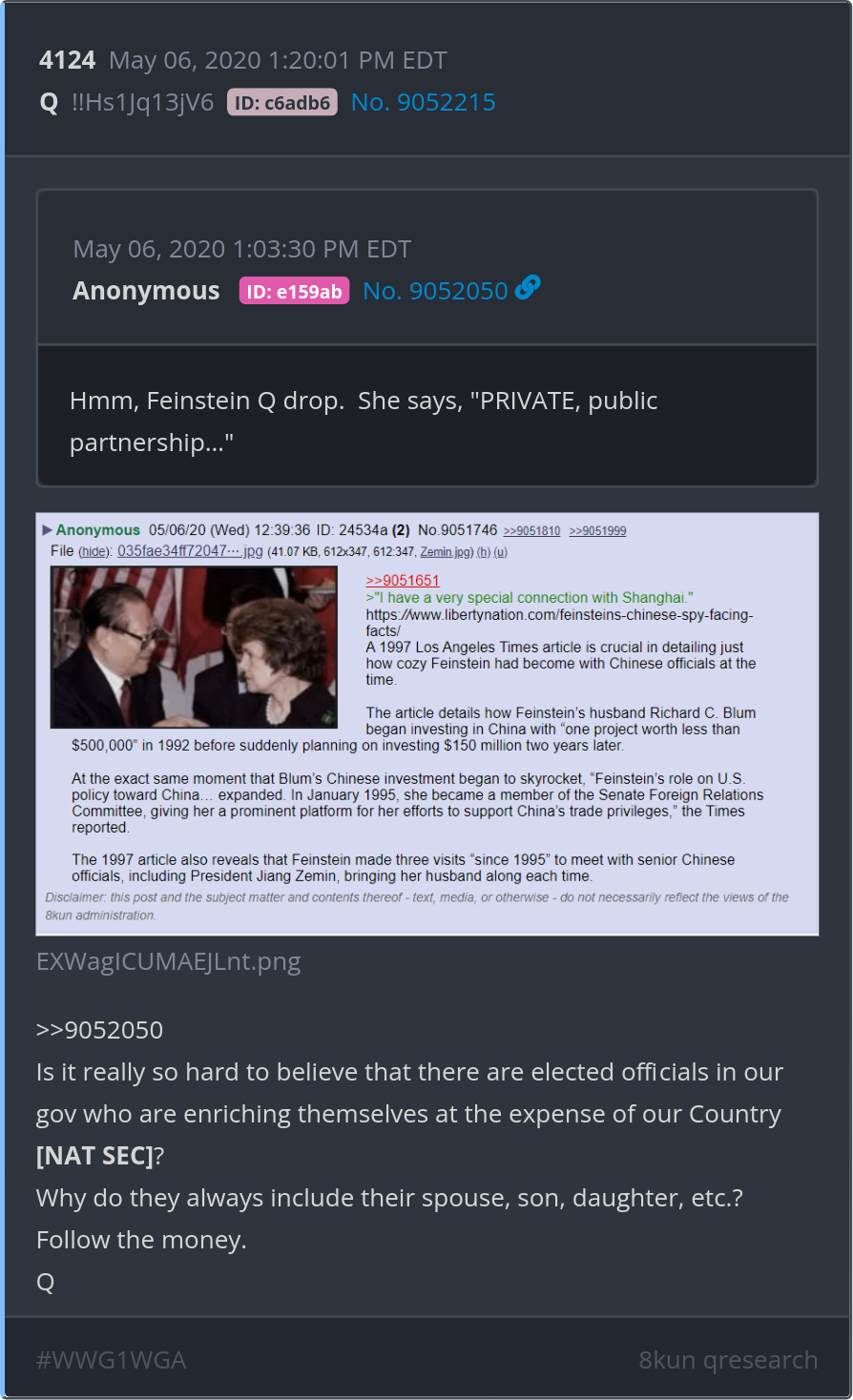
Task: Click the #WWG1WGA hashtag in the footer
Action: pyautogui.click(x=112, y=1360)
